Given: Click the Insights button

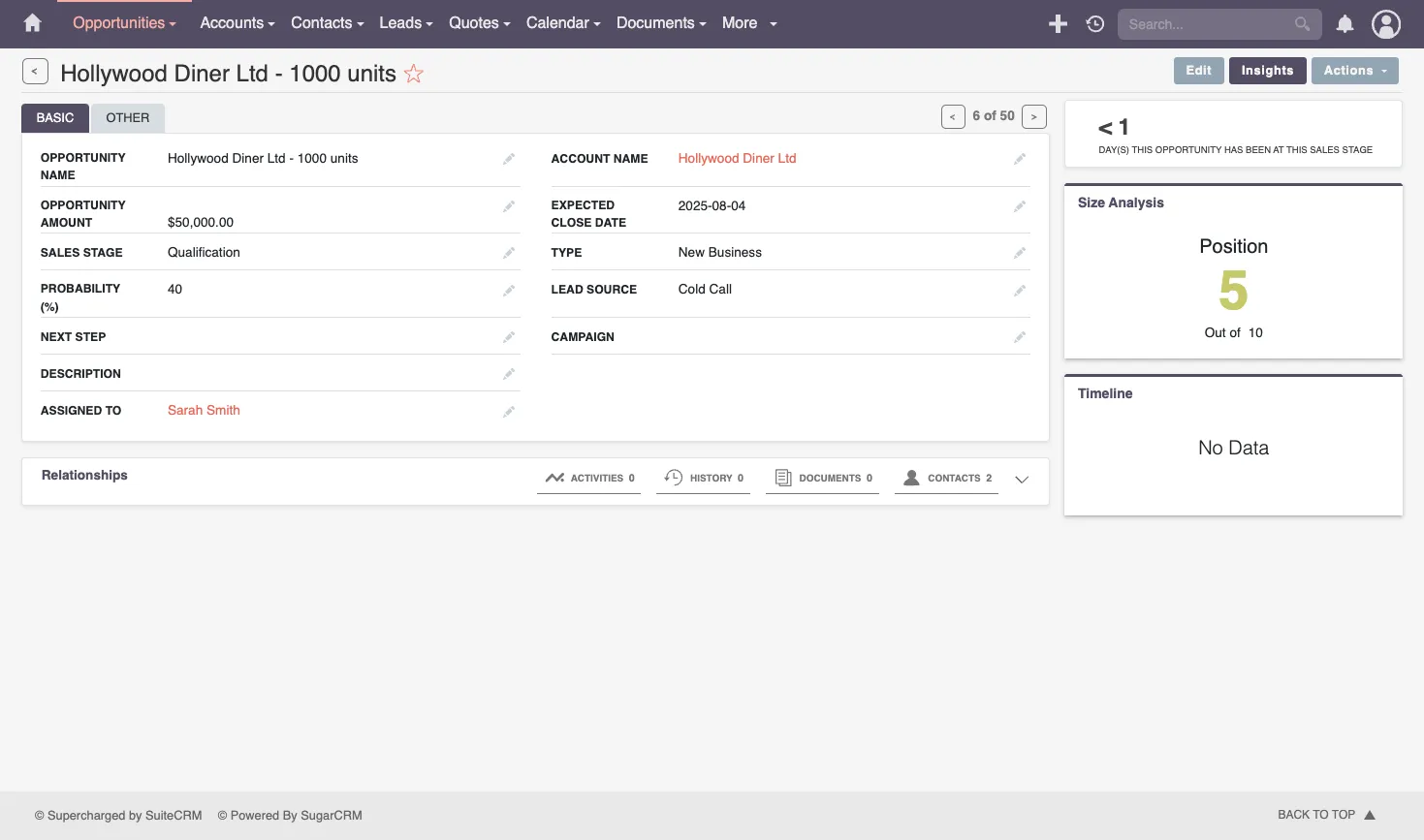Looking at the screenshot, I should click(x=1267, y=71).
